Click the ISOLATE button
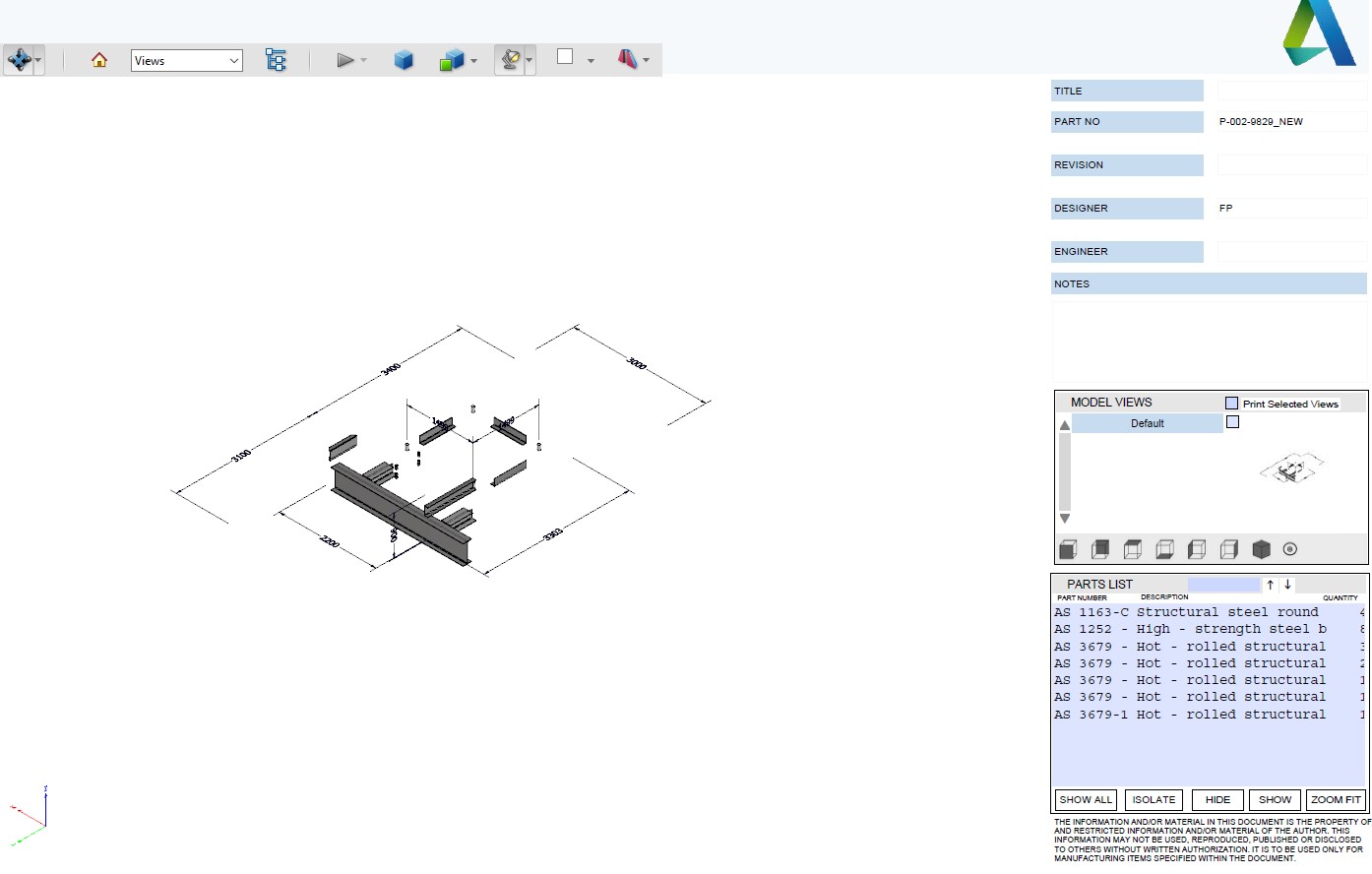 pos(1153,799)
